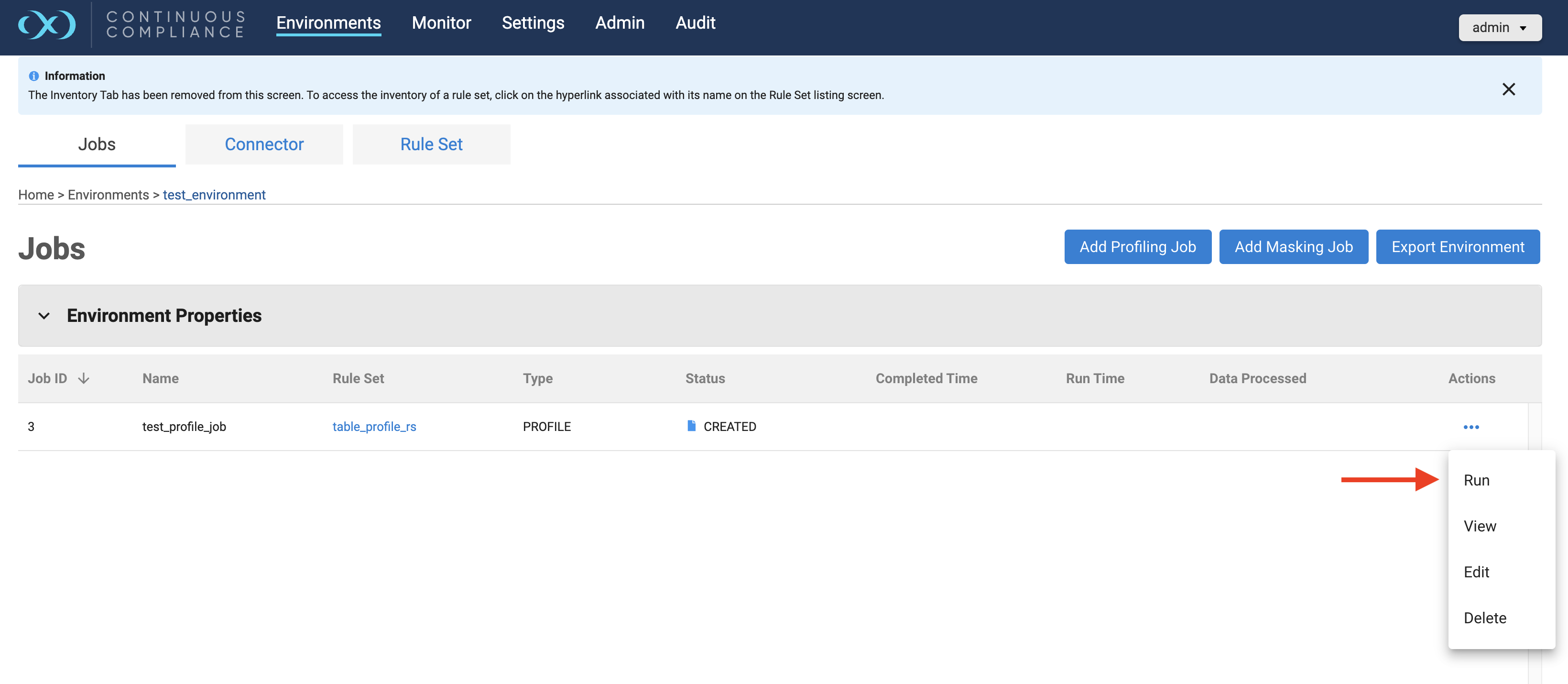Click the test_environment breadcrumb link
Image resolution: width=1568 pixels, height=684 pixels.
pyautogui.click(x=214, y=195)
